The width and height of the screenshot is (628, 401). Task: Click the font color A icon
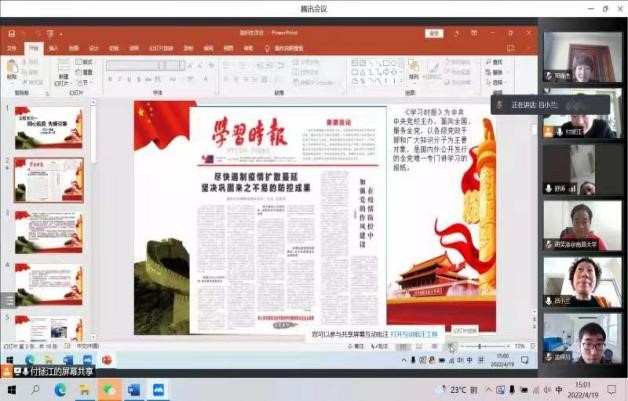206,79
